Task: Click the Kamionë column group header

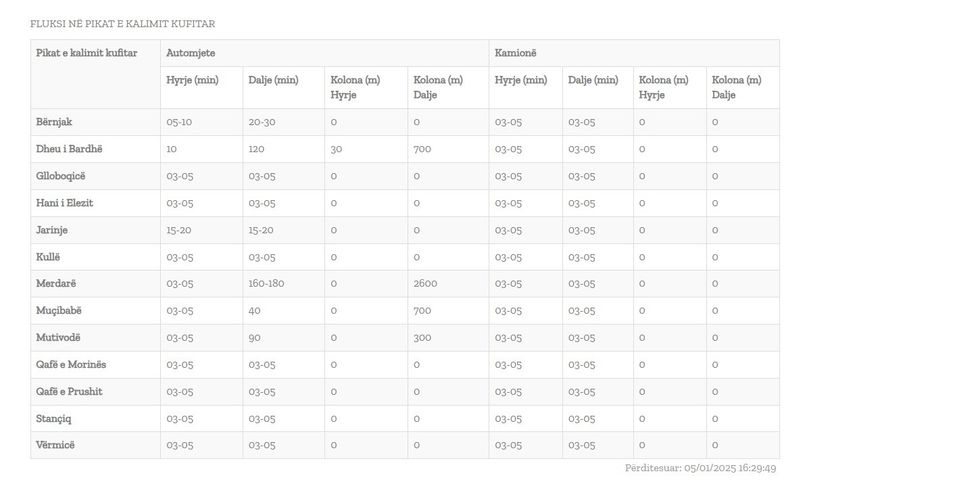Action: (516, 53)
